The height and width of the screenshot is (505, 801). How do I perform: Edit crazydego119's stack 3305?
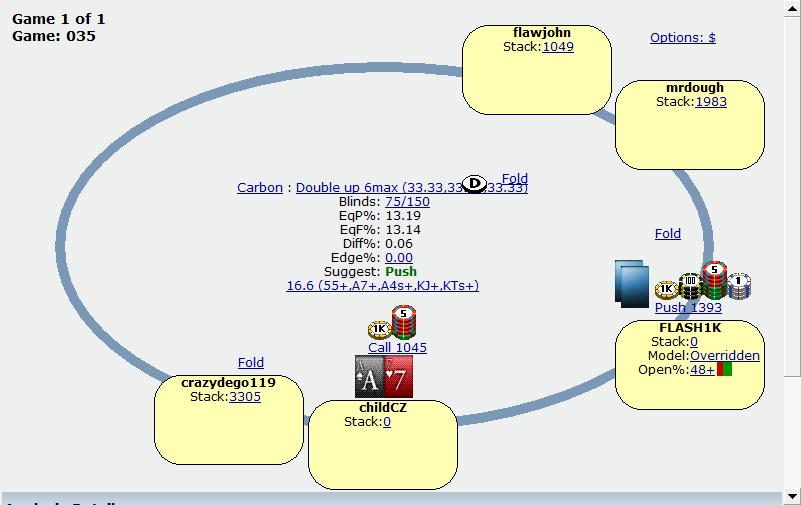pos(245,397)
